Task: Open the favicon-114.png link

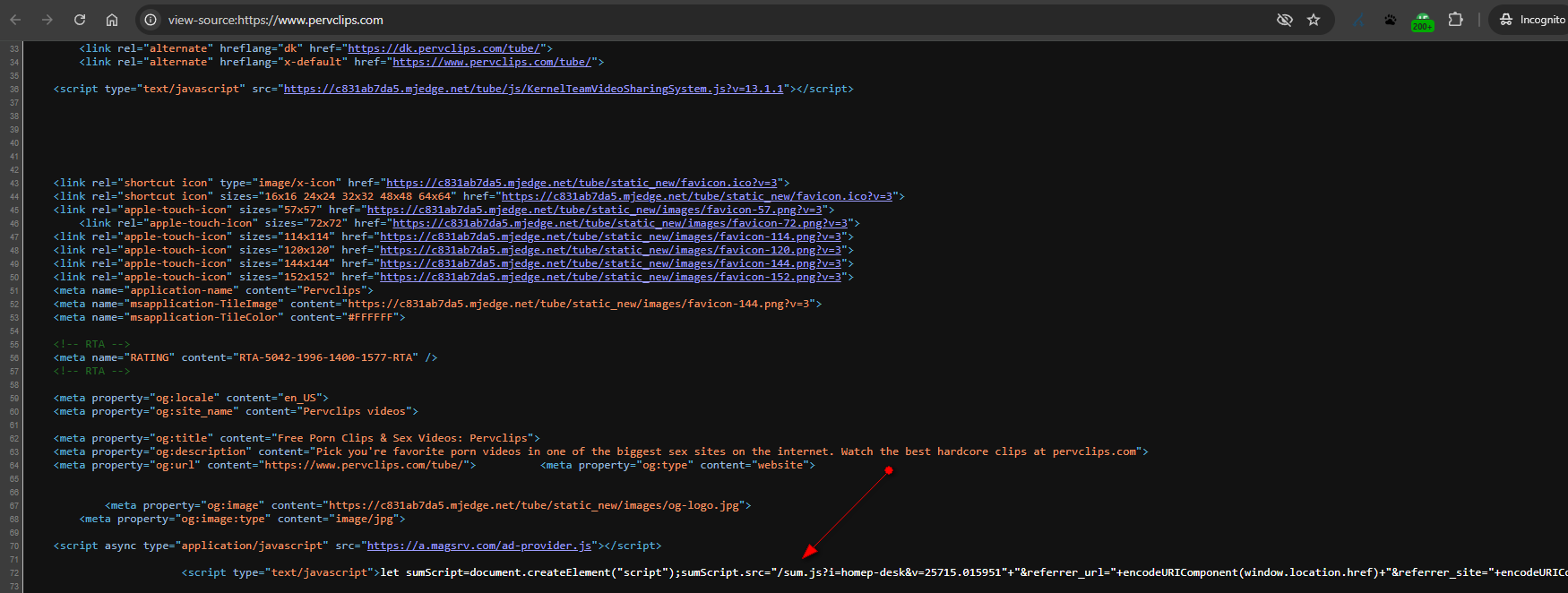Action: (610, 236)
